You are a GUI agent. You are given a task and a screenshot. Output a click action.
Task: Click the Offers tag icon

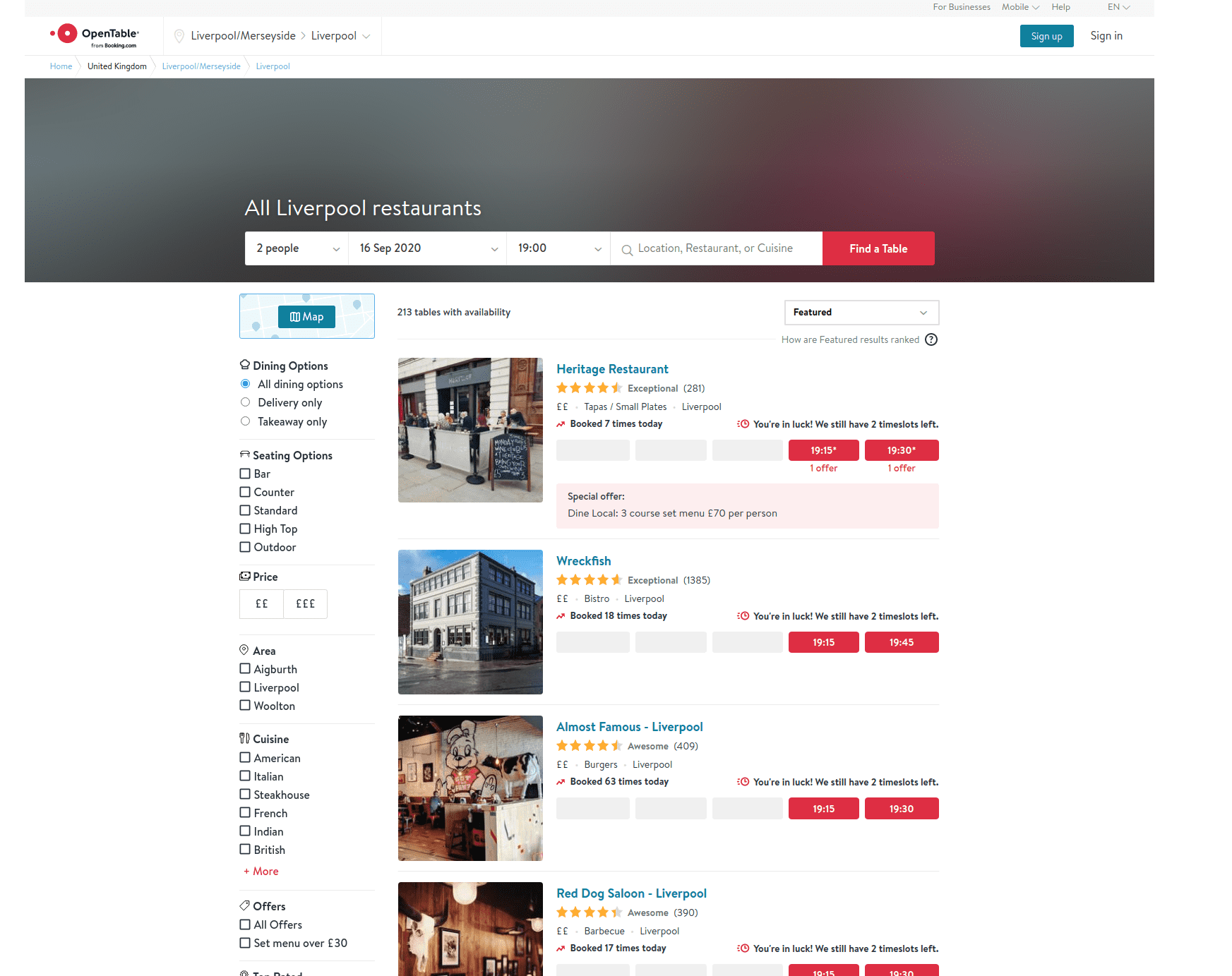pos(245,905)
